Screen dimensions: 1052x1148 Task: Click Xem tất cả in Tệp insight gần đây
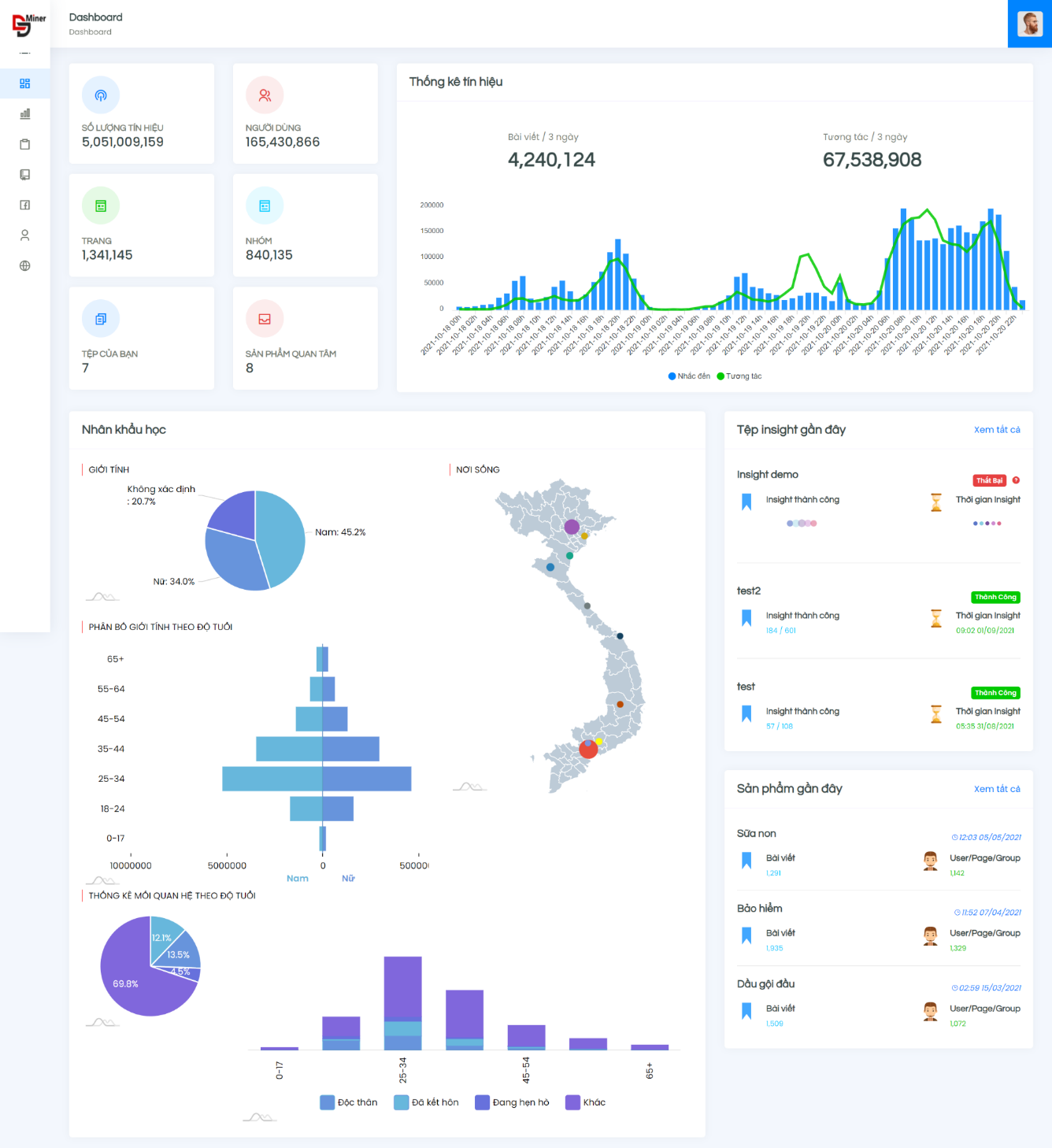click(996, 430)
